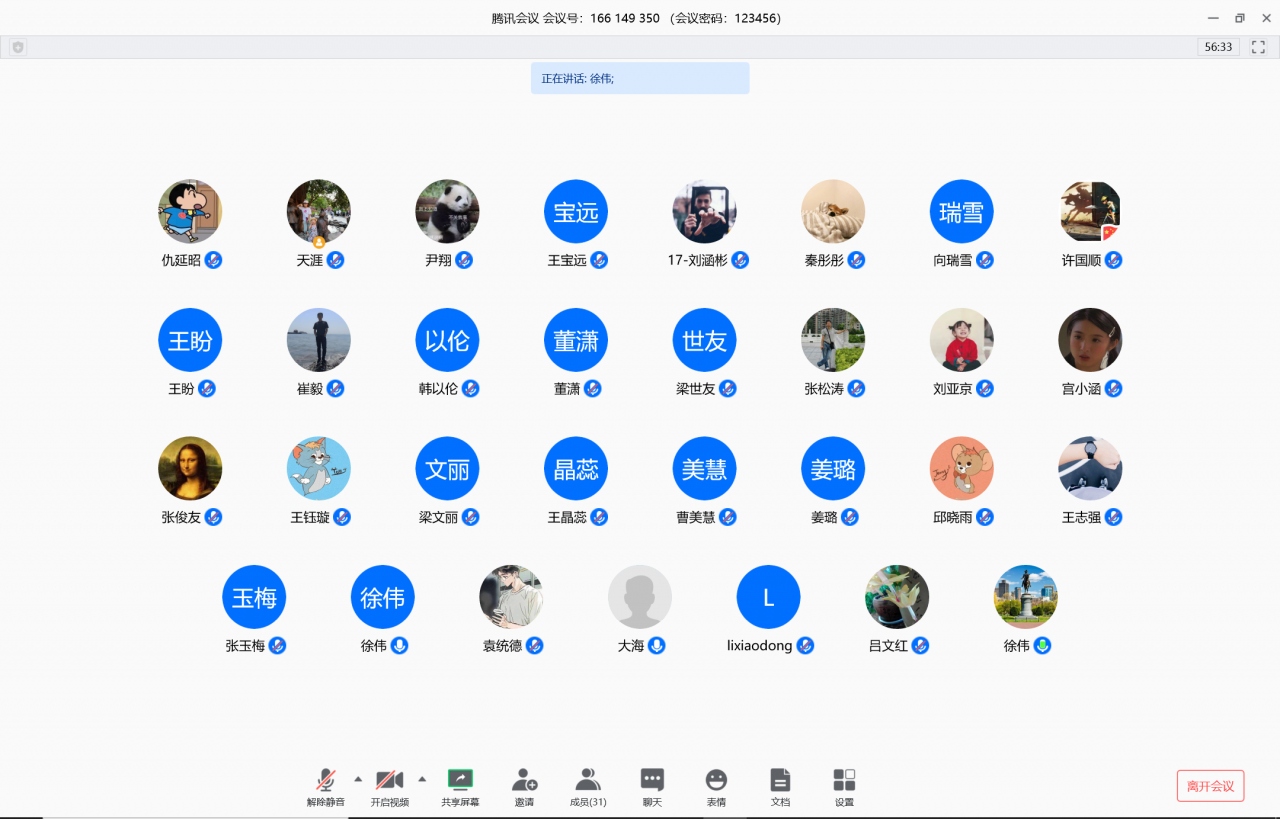
Task: Turn on camera with video toggle
Action: (389, 780)
